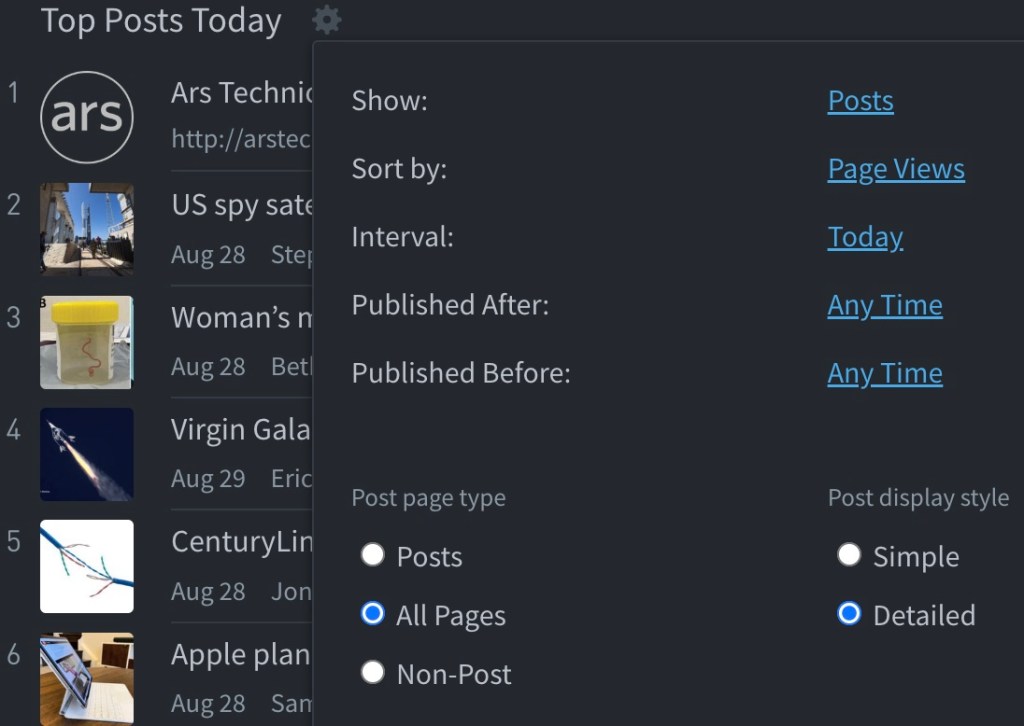Open the blue ethernet cable thumbnail

coord(87,567)
